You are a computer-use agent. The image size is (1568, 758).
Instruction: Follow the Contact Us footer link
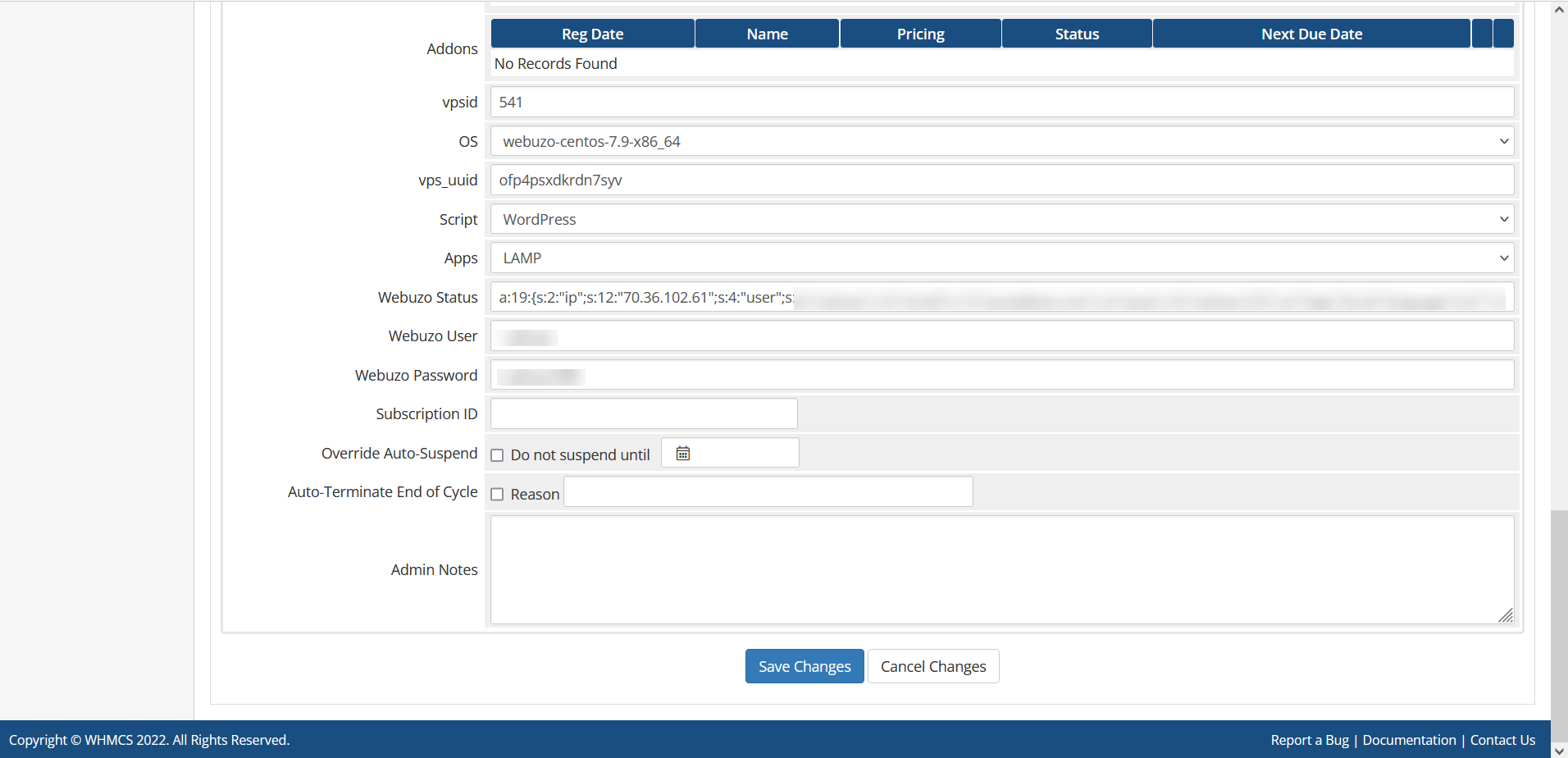click(1502, 740)
